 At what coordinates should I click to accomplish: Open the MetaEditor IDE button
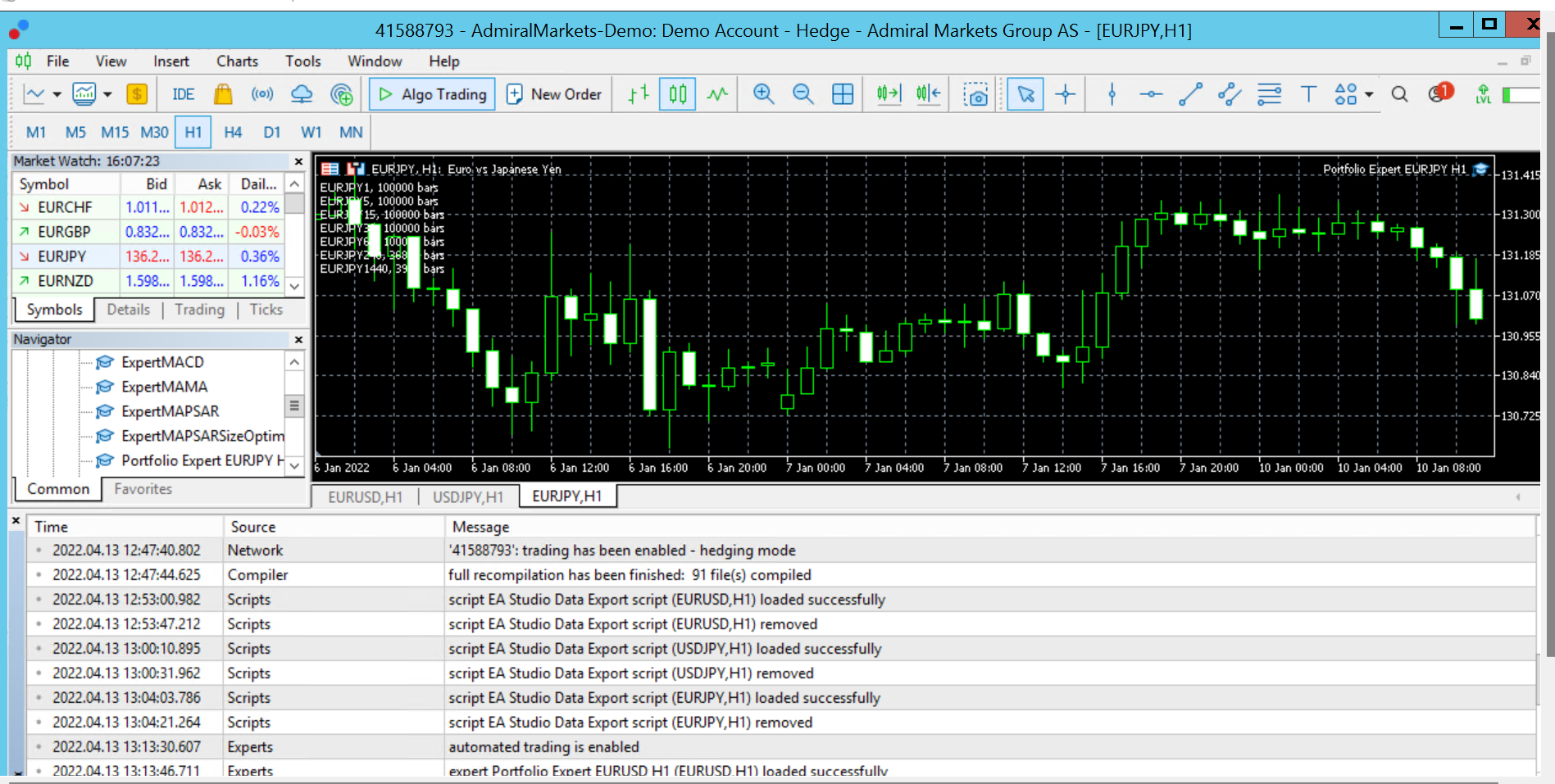[x=183, y=94]
